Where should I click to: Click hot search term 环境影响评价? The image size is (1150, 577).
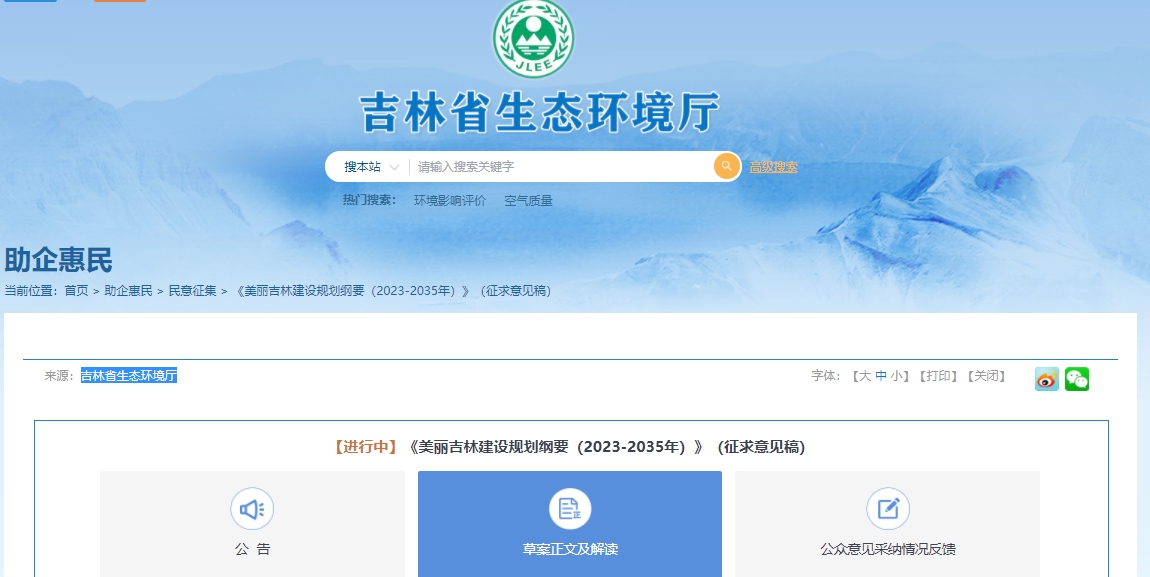450,200
